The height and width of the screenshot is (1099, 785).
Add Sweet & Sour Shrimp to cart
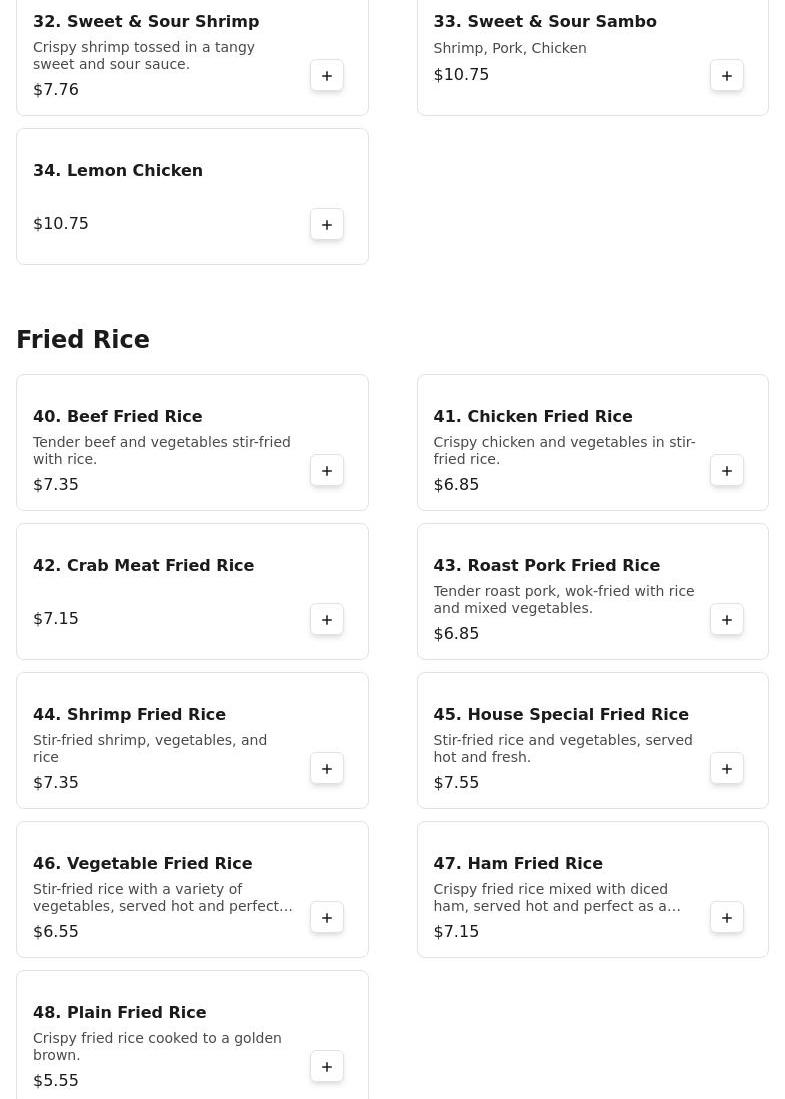pos(327,76)
